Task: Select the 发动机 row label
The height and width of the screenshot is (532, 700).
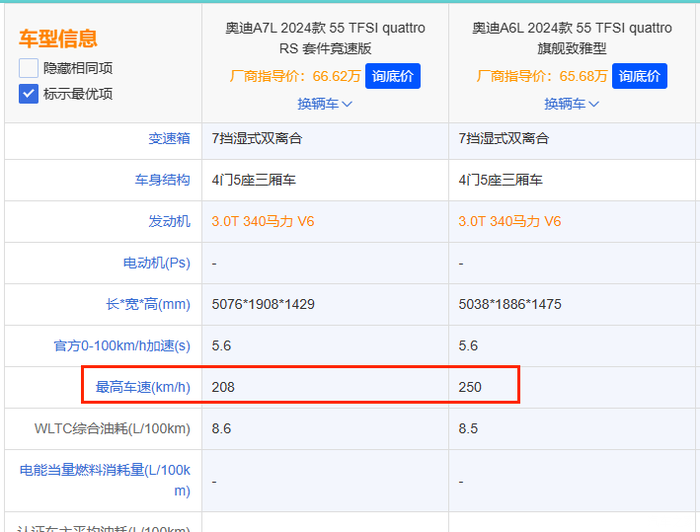Action: click(169, 221)
